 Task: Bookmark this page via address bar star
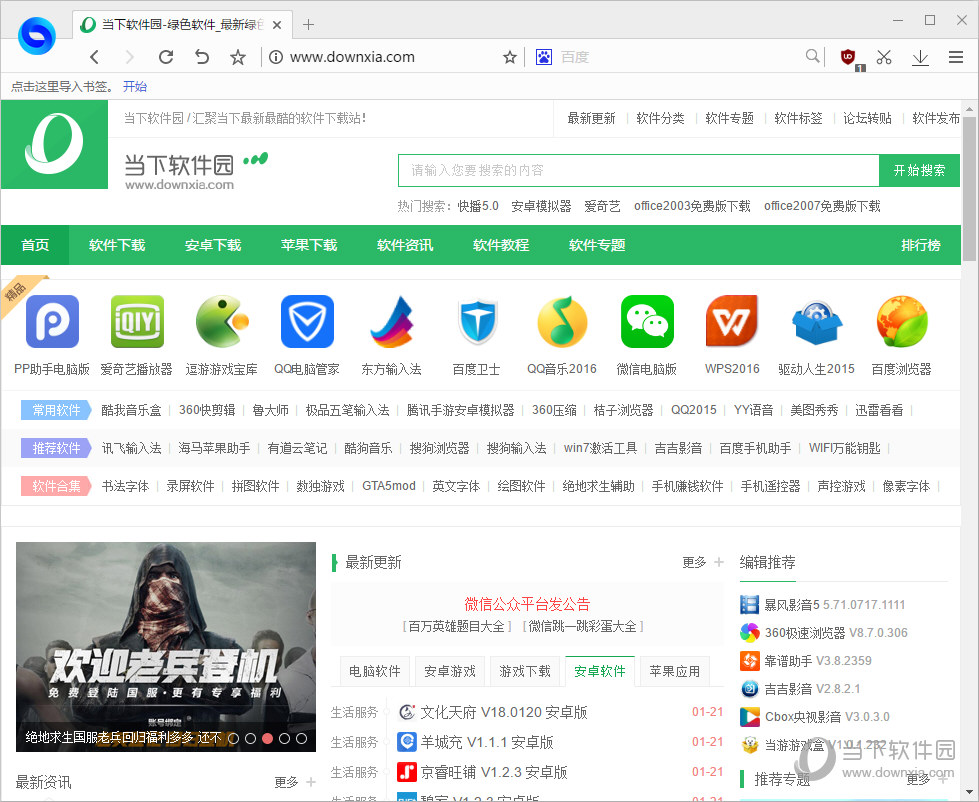click(510, 57)
